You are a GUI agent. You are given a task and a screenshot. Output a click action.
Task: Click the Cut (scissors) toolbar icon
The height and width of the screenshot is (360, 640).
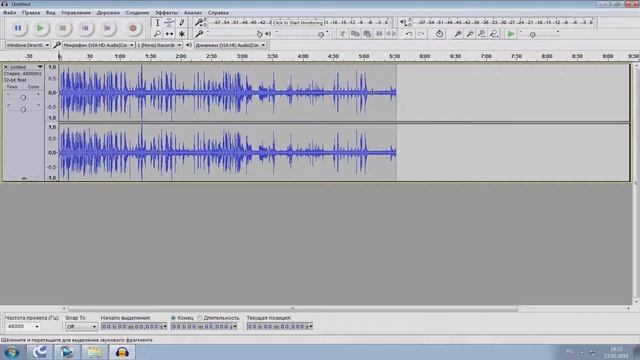coord(342,34)
